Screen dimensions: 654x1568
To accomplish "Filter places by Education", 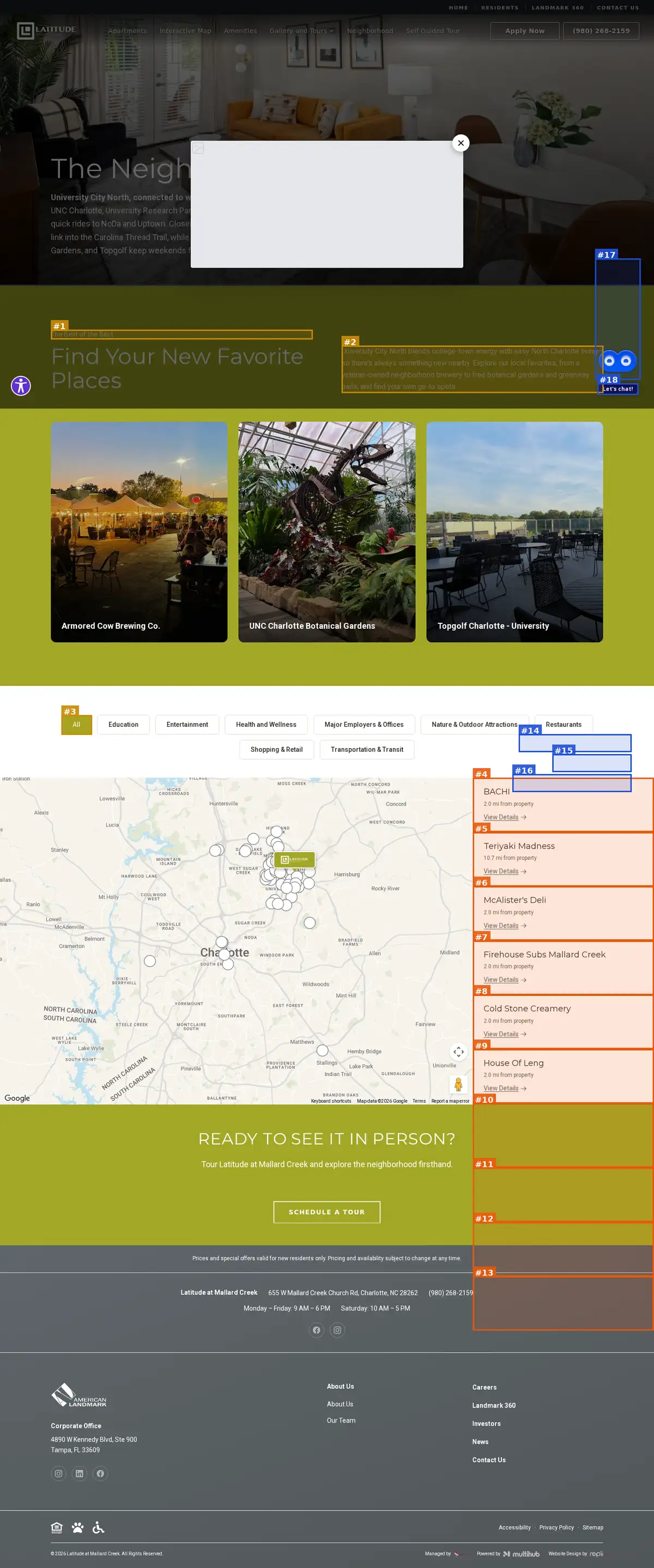I will point(123,725).
